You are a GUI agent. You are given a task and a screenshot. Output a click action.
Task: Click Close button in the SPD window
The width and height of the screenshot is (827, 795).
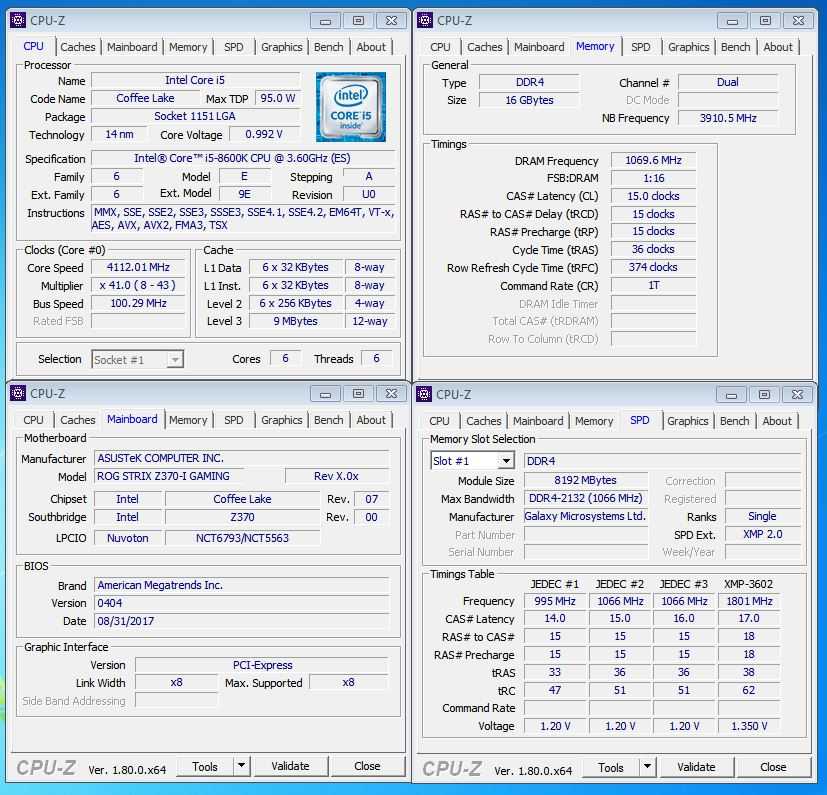[772, 767]
